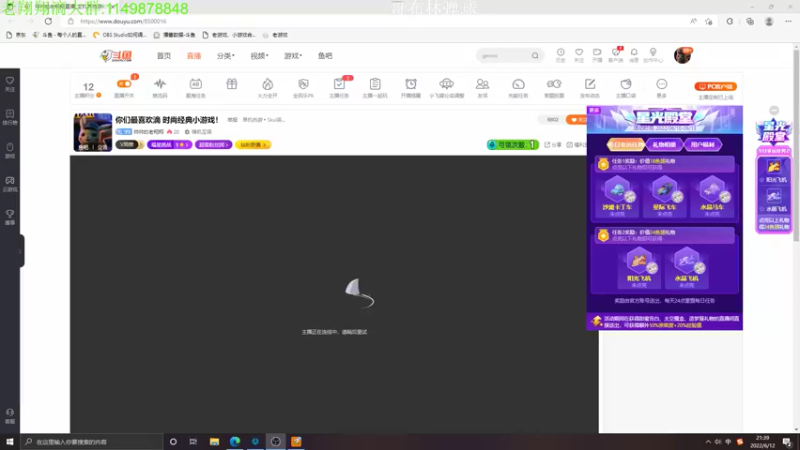Expand the 游戏 games dropdown

pyautogui.click(x=293, y=56)
